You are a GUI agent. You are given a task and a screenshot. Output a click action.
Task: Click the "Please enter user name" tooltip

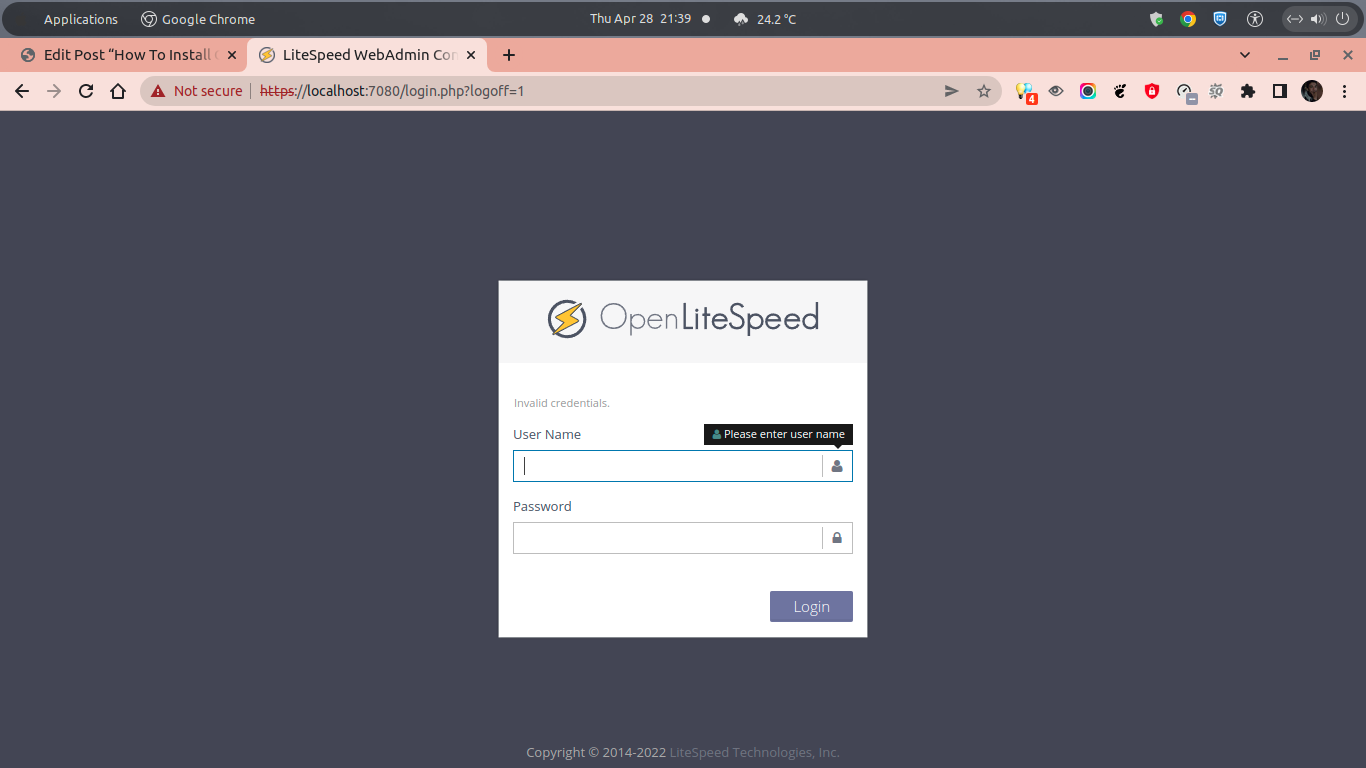click(778, 434)
